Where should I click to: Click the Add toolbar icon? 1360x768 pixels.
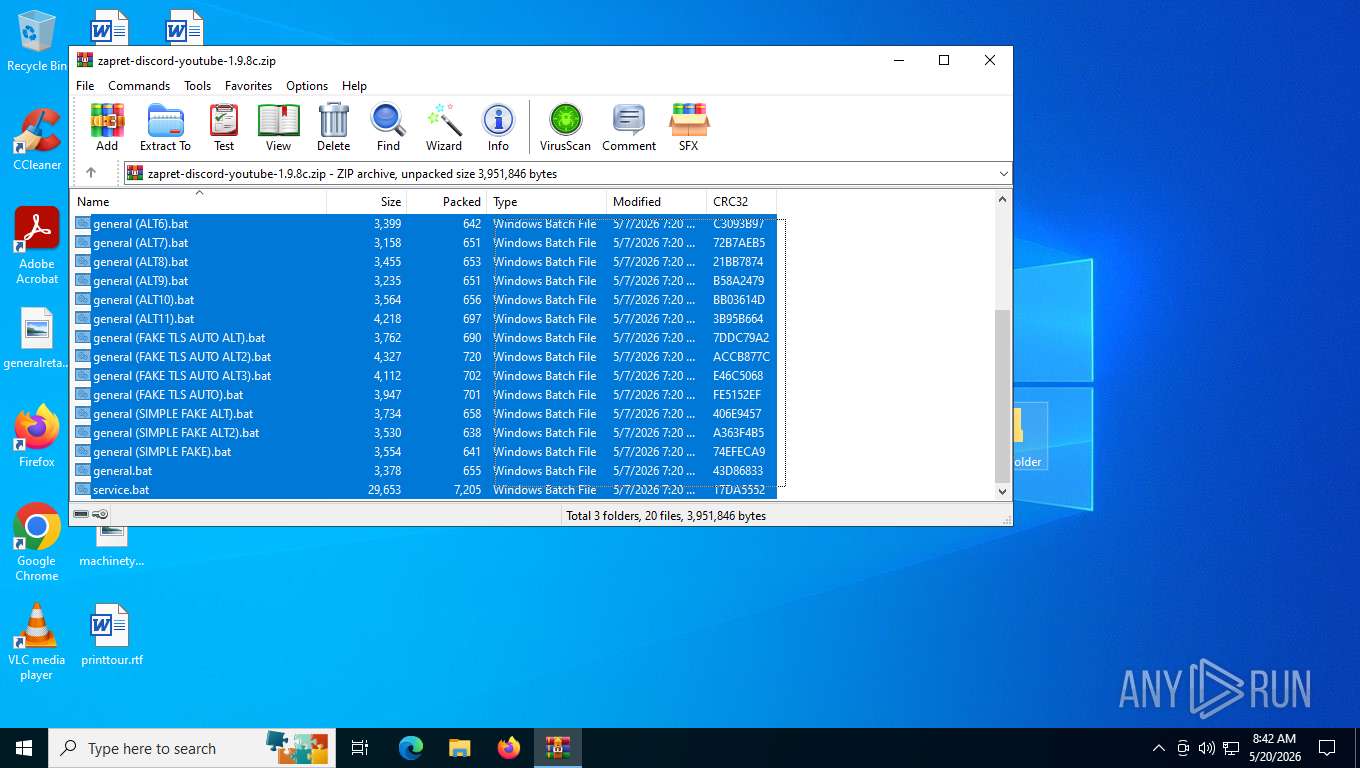tap(107, 127)
